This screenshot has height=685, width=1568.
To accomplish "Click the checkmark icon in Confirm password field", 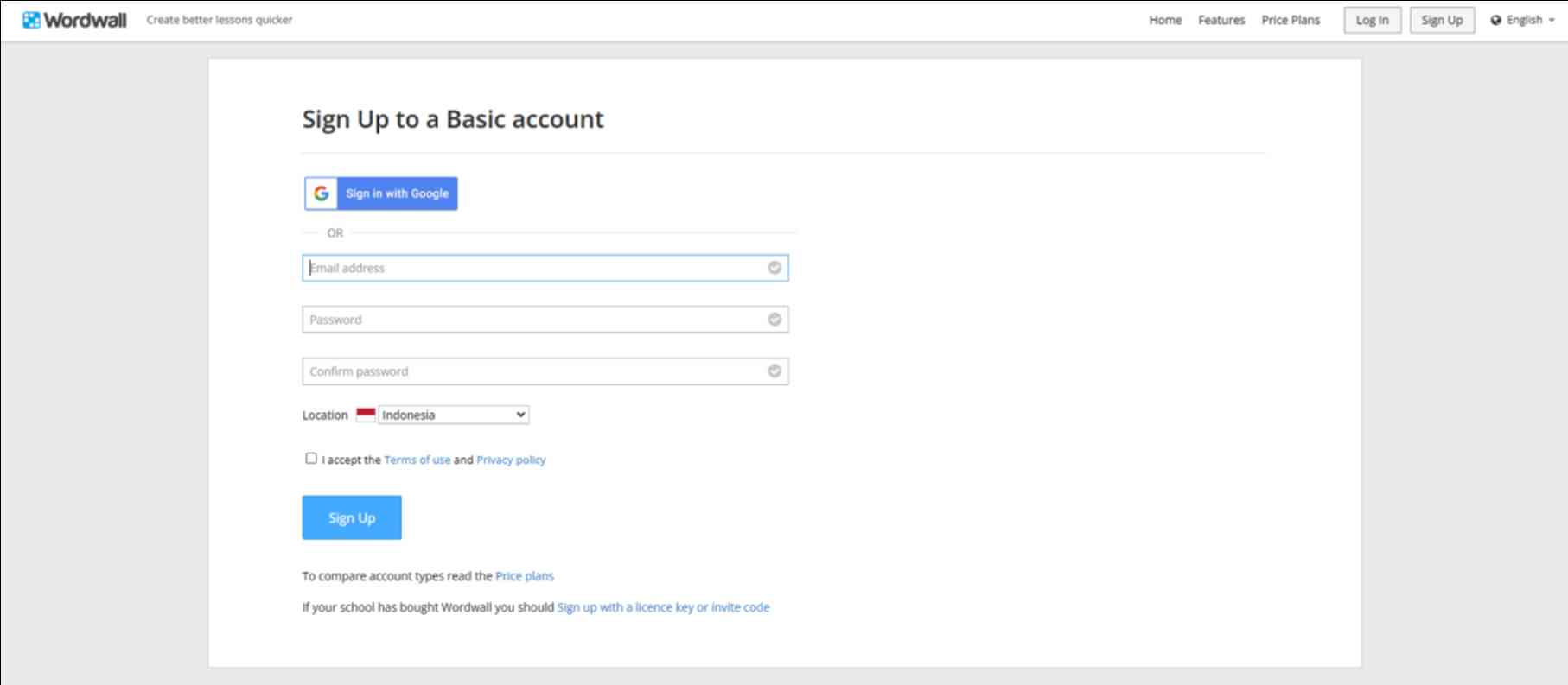I will tap(774, 371).
